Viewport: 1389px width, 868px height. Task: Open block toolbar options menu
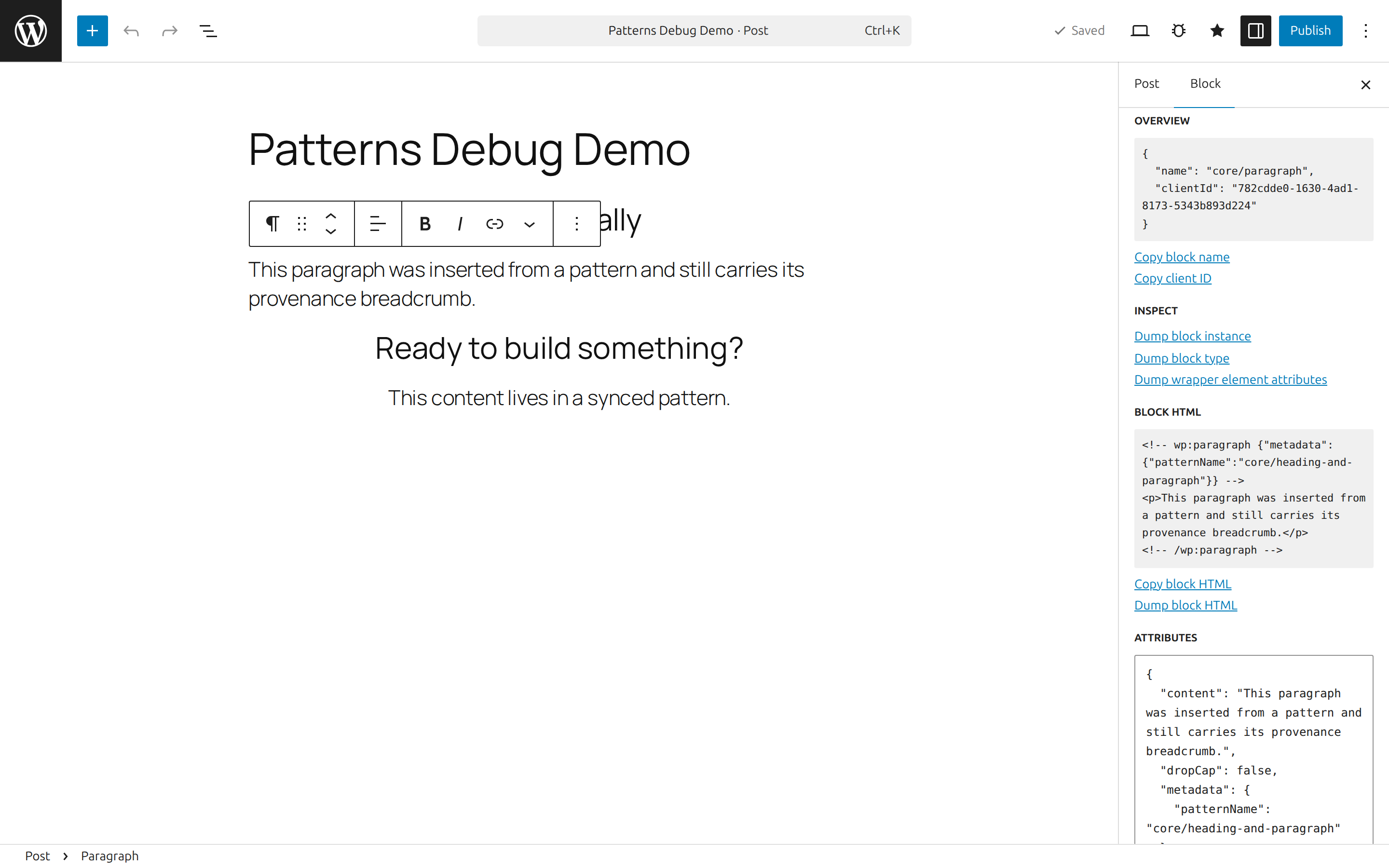pyautogui.click(x=577, y=223)
